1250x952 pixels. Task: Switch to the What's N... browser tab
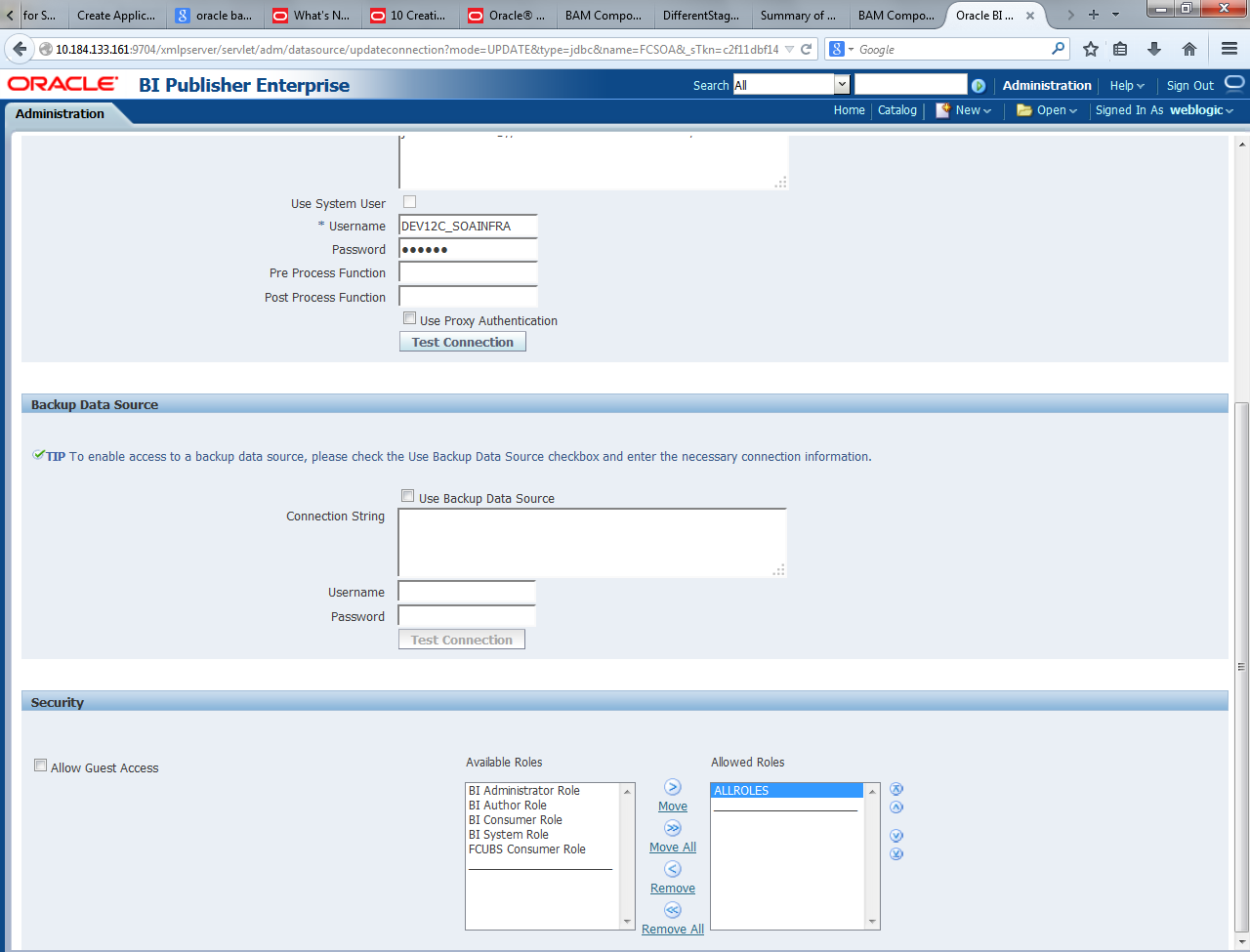(x=312, y=16)
